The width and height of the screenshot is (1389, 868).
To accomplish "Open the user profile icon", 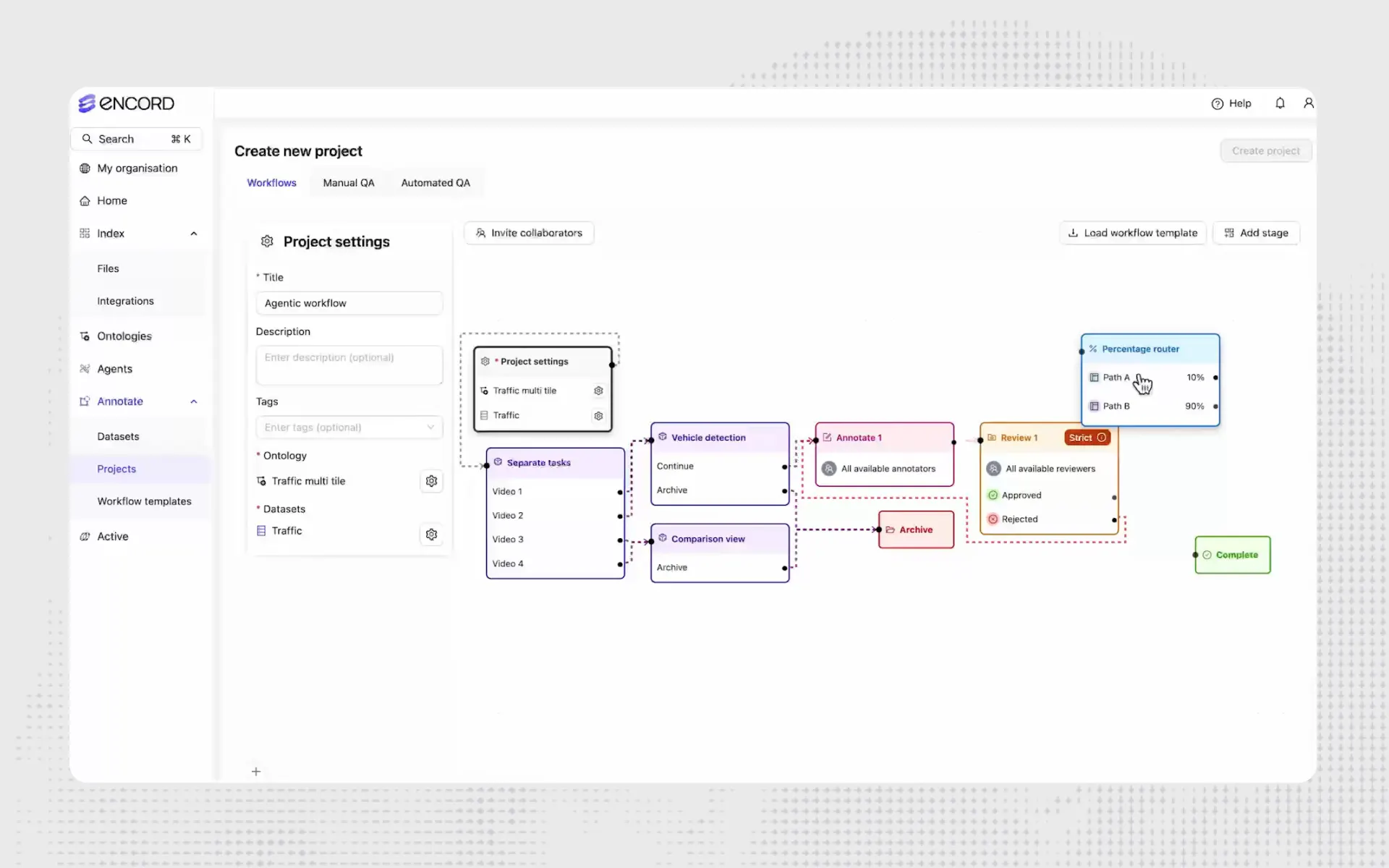I will click(x=1308, y=103).
